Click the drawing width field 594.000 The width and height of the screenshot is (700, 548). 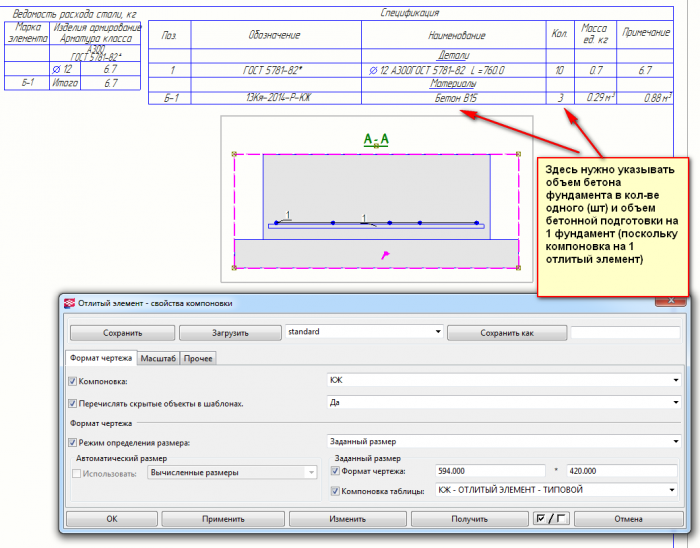pyautogui.click(x=490, y=471)
